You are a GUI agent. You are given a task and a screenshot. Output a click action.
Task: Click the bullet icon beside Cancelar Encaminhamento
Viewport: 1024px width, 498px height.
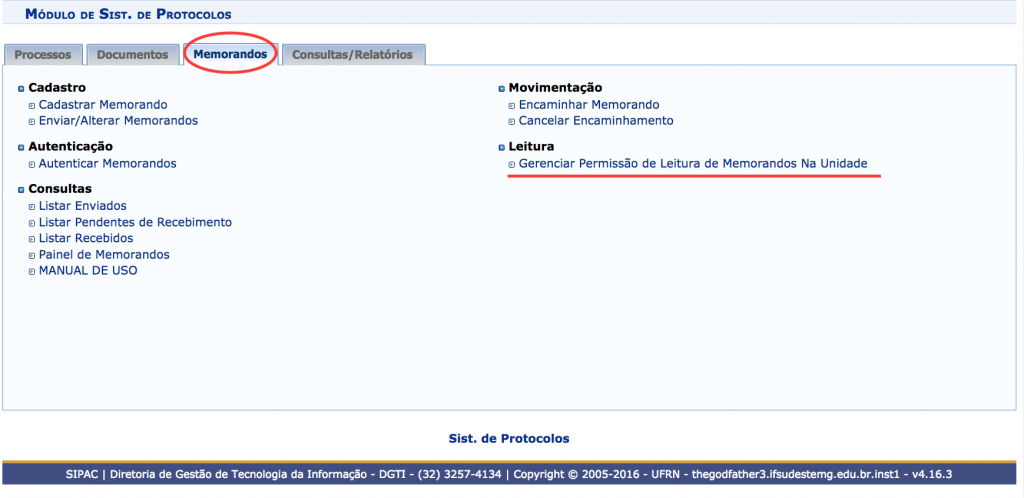[x=511, y=121]
